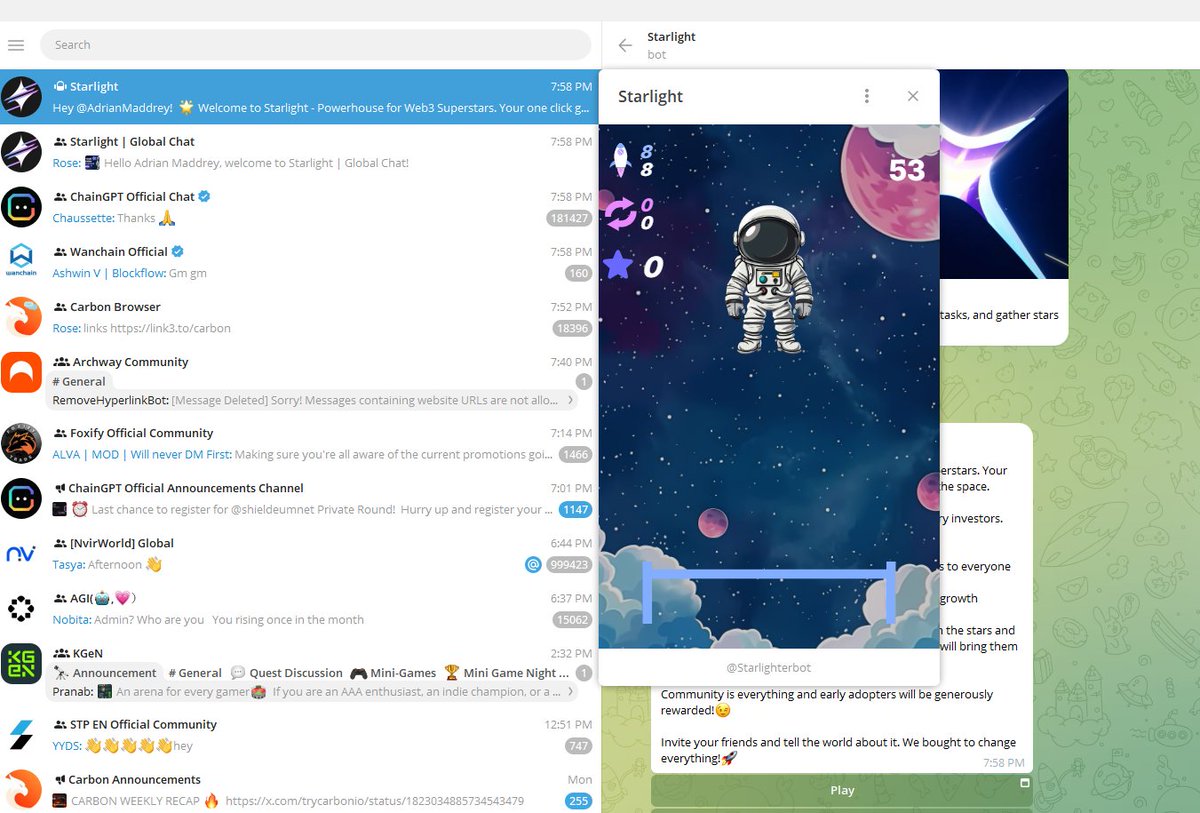Click the STP EN Official Community avatar
This screenshot has width=1200, height=813.
point(21,734)
